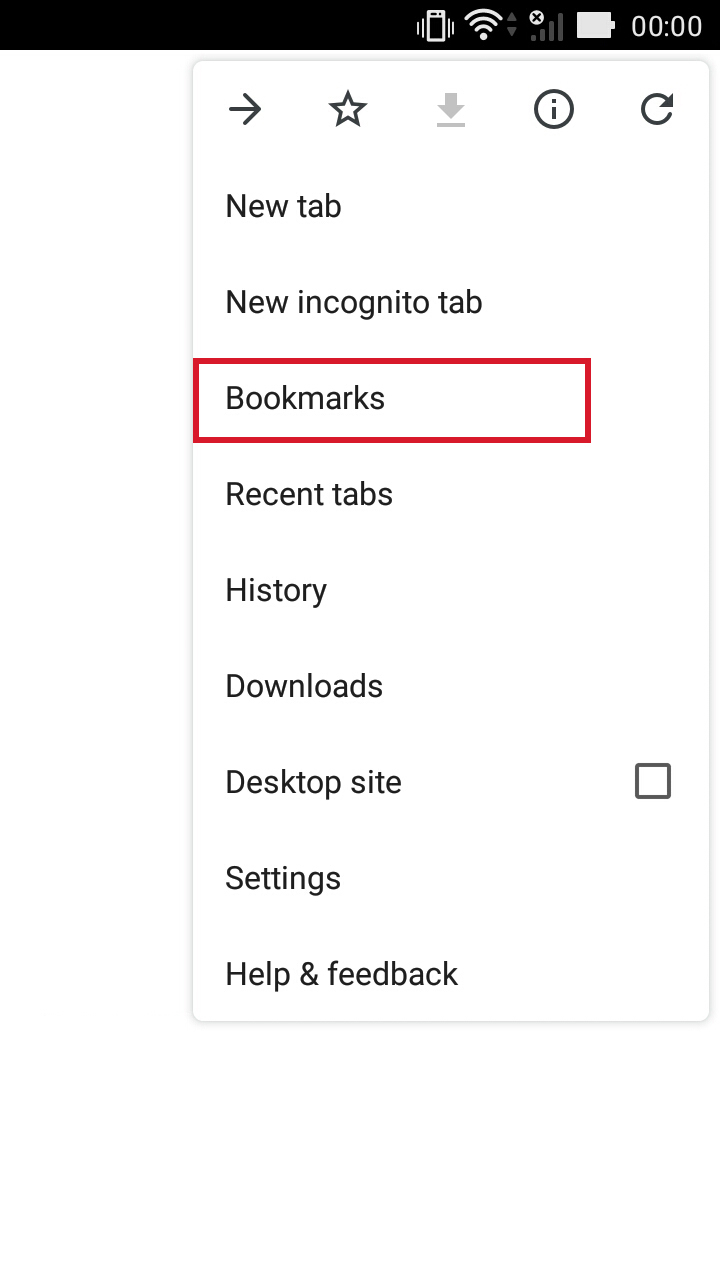The height and width of the screenshot is (1280, 720).
Task: Tap the mobile signal icon
Action: tap(545, 25)
